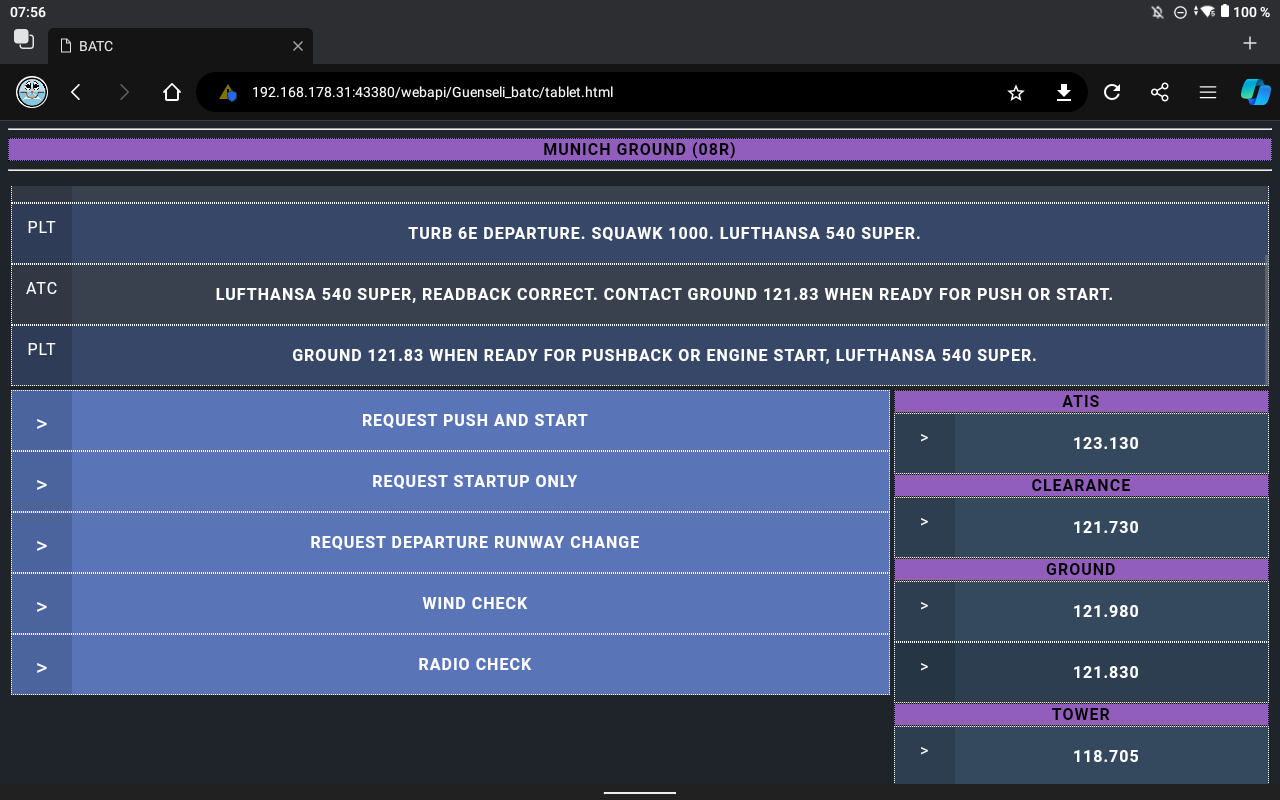Click the ATC label in message log
Screen dimensions: 1280x800
coord(42,289)
